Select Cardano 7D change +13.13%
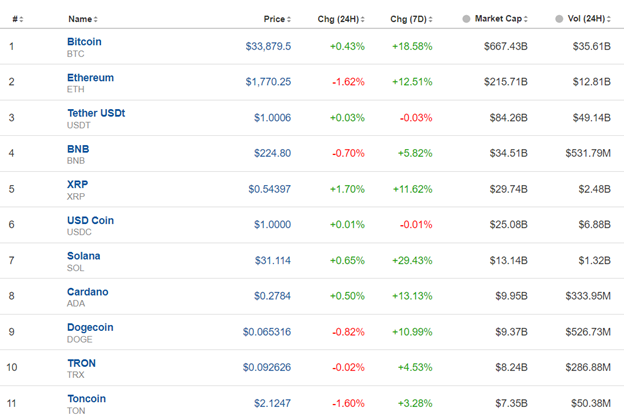 (x=412, y=296)
